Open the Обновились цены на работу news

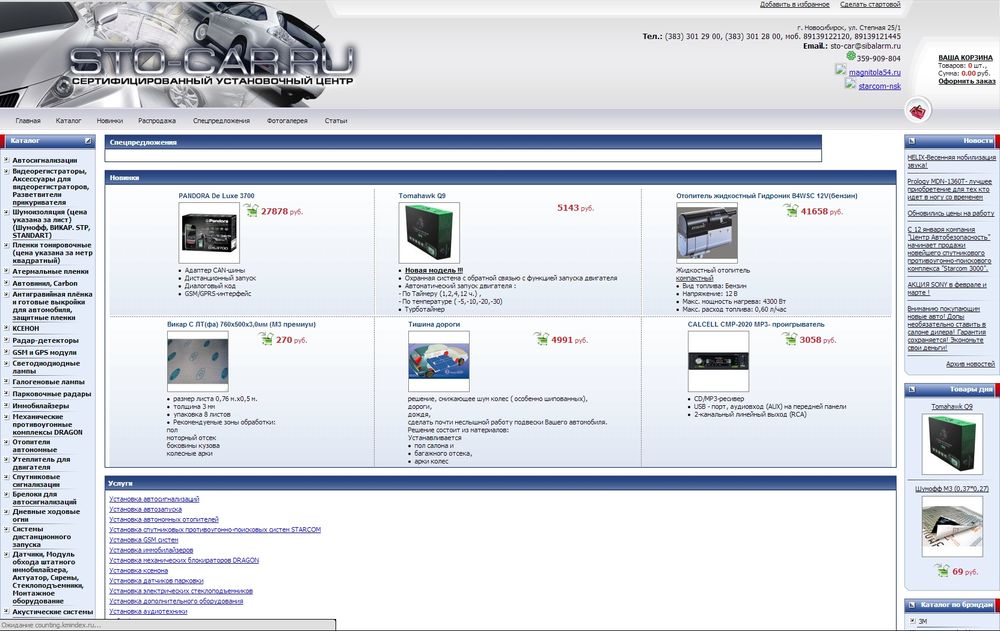pos(951,213)
